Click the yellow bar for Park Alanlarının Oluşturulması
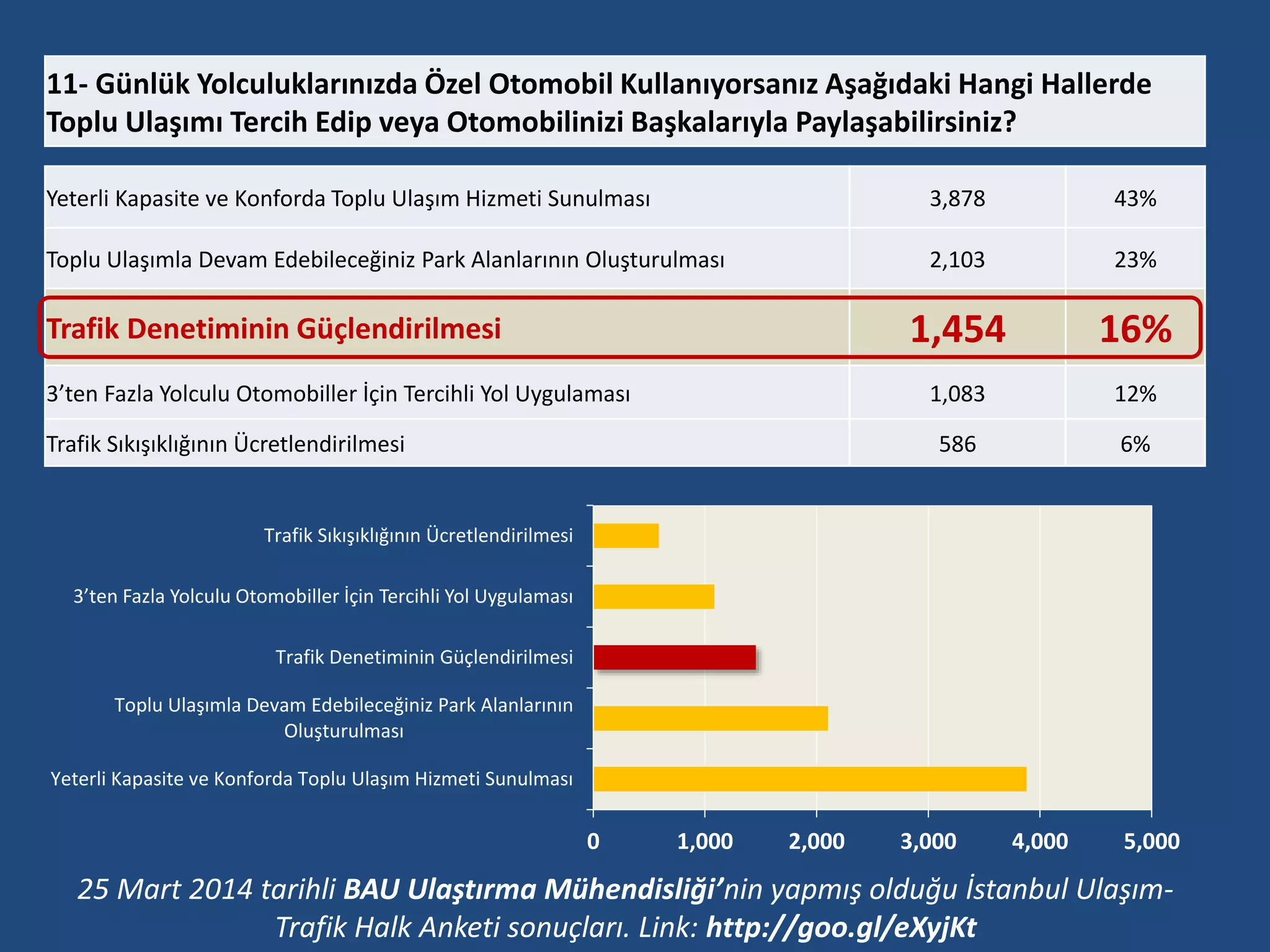 tap(710, 718)
